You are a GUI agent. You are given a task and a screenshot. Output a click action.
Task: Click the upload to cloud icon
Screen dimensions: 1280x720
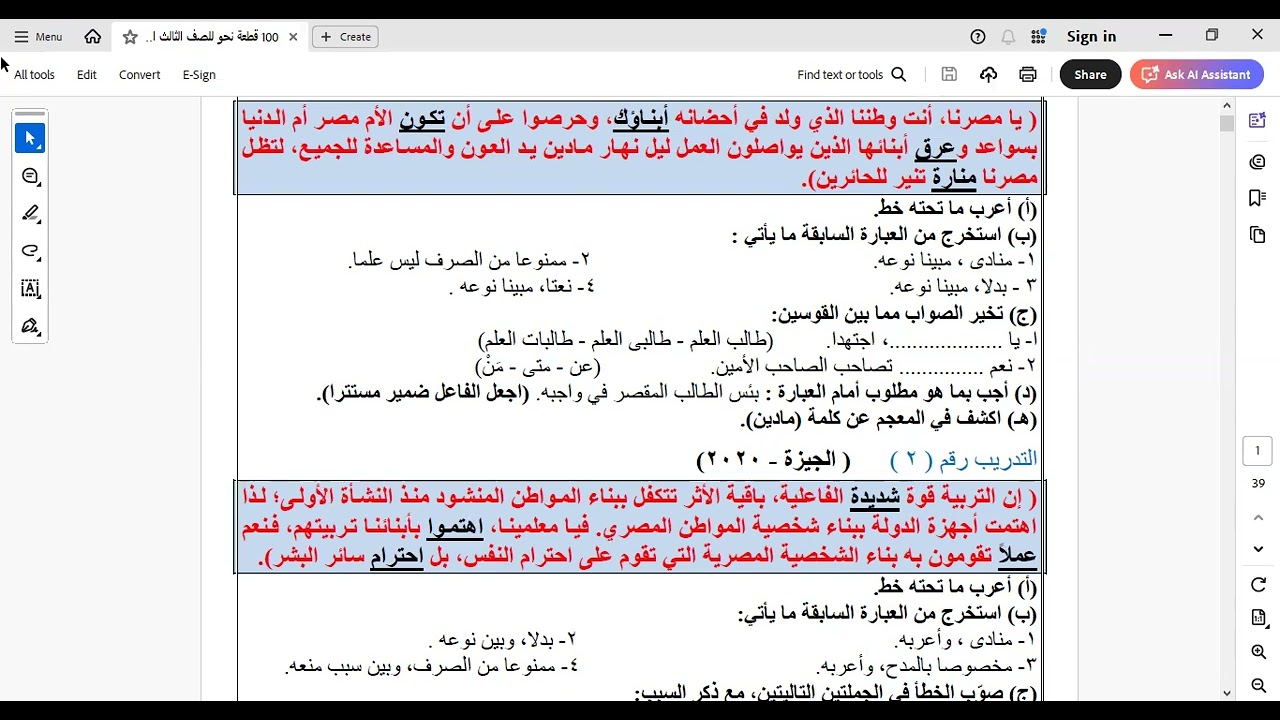click(988, 75)
